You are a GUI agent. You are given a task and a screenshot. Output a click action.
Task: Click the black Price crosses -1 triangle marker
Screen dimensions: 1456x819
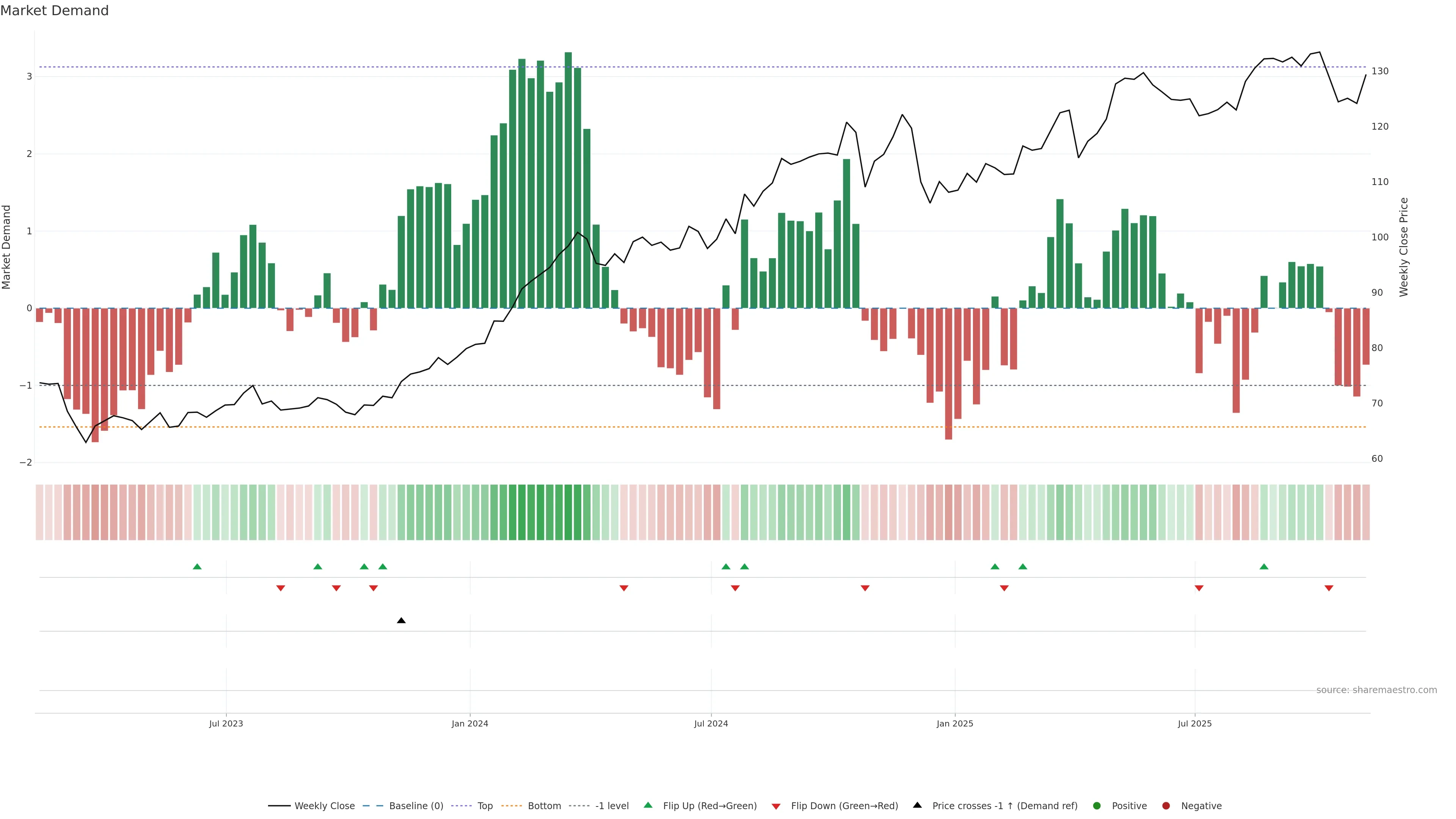[401, 621]
